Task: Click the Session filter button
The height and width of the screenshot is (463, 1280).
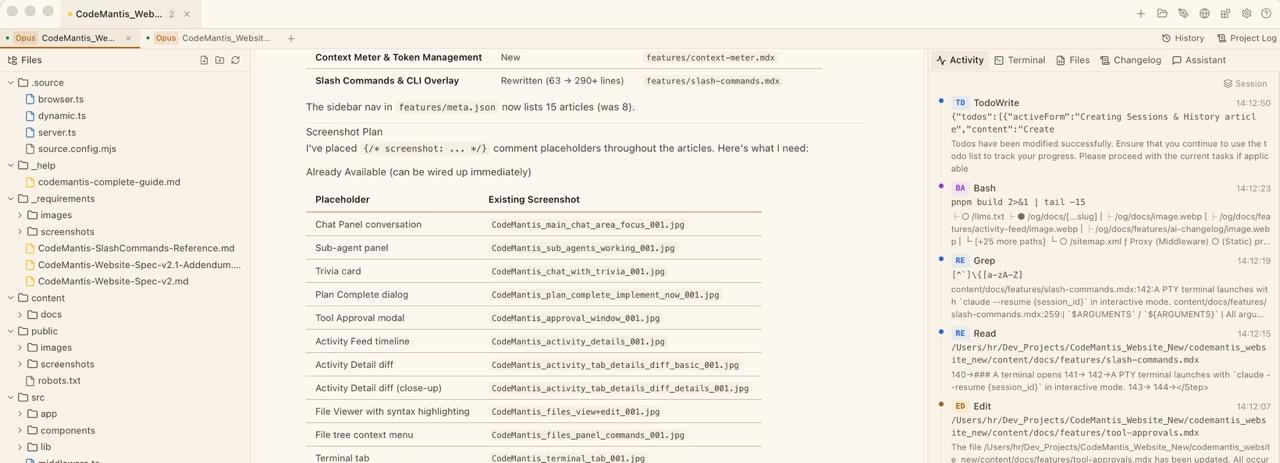Action: point(1245,84)
